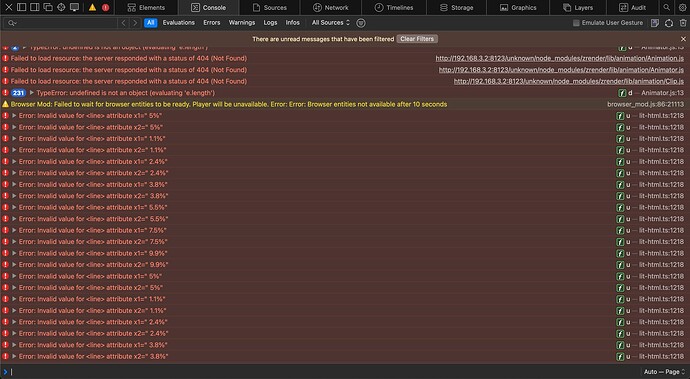Screen dimensions: 690x379
Task: Expand error x2=" 9.9%" entry
Action: click(14, 265)
